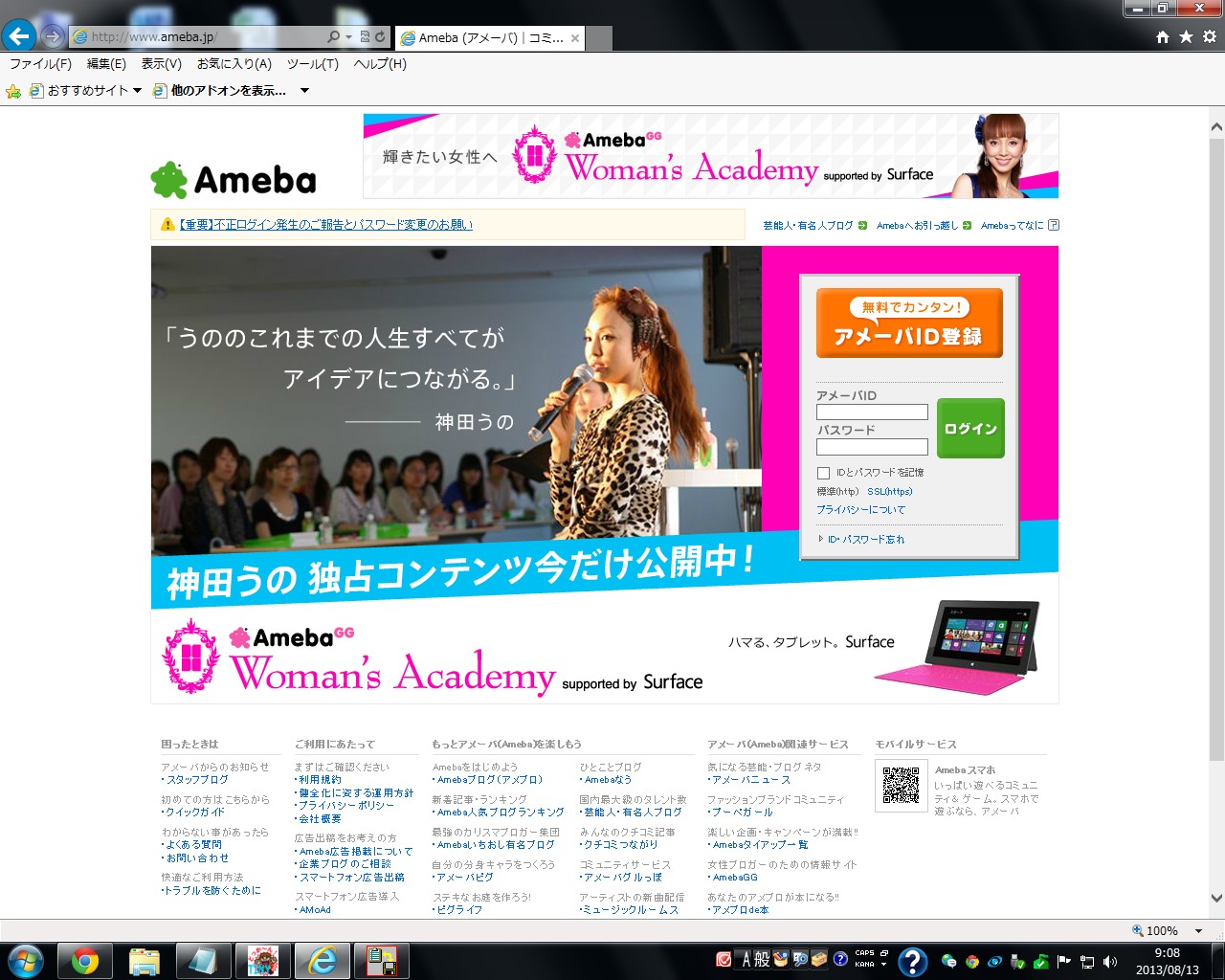Screen dimensions: 1225x980
Task: Expand the ID・パスワード忘れ link arrow
Action: 821,539
